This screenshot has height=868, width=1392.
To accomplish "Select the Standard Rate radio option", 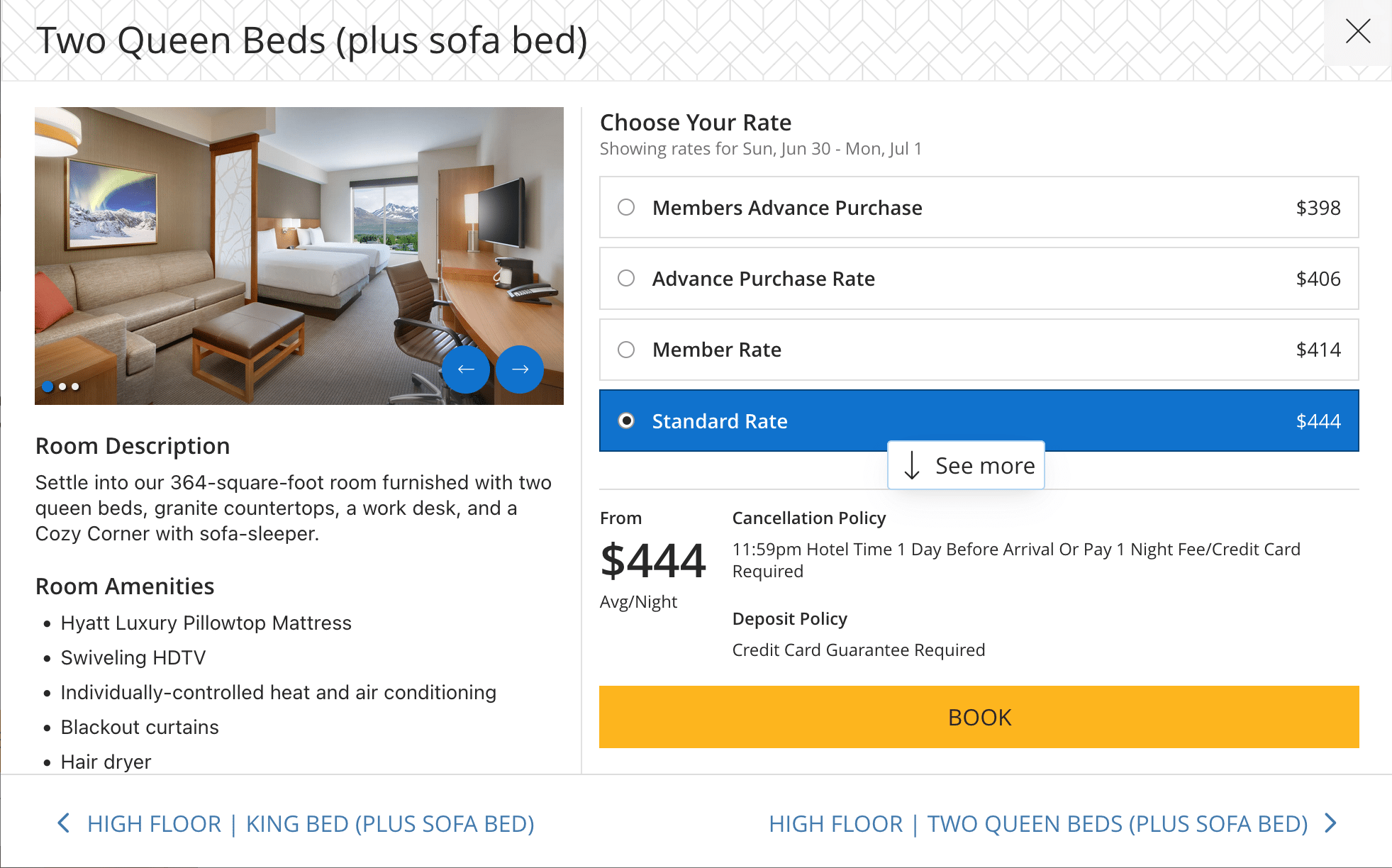I will point(626,421).
